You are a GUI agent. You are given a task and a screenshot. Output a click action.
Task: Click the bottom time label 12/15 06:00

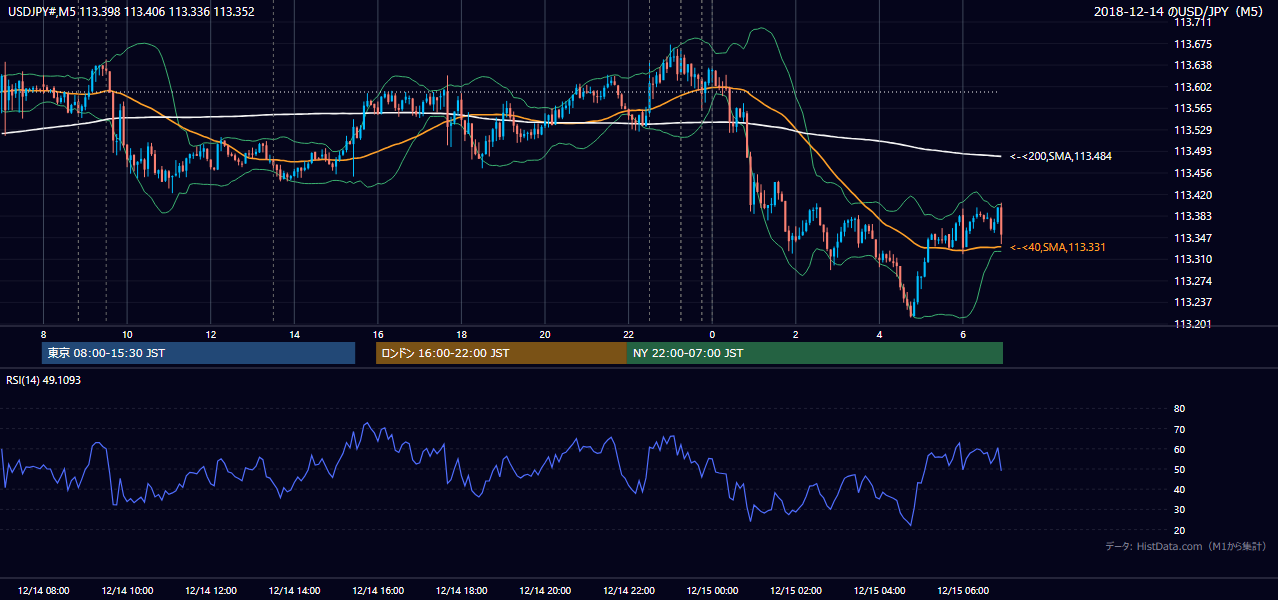[x=963, y=591]
